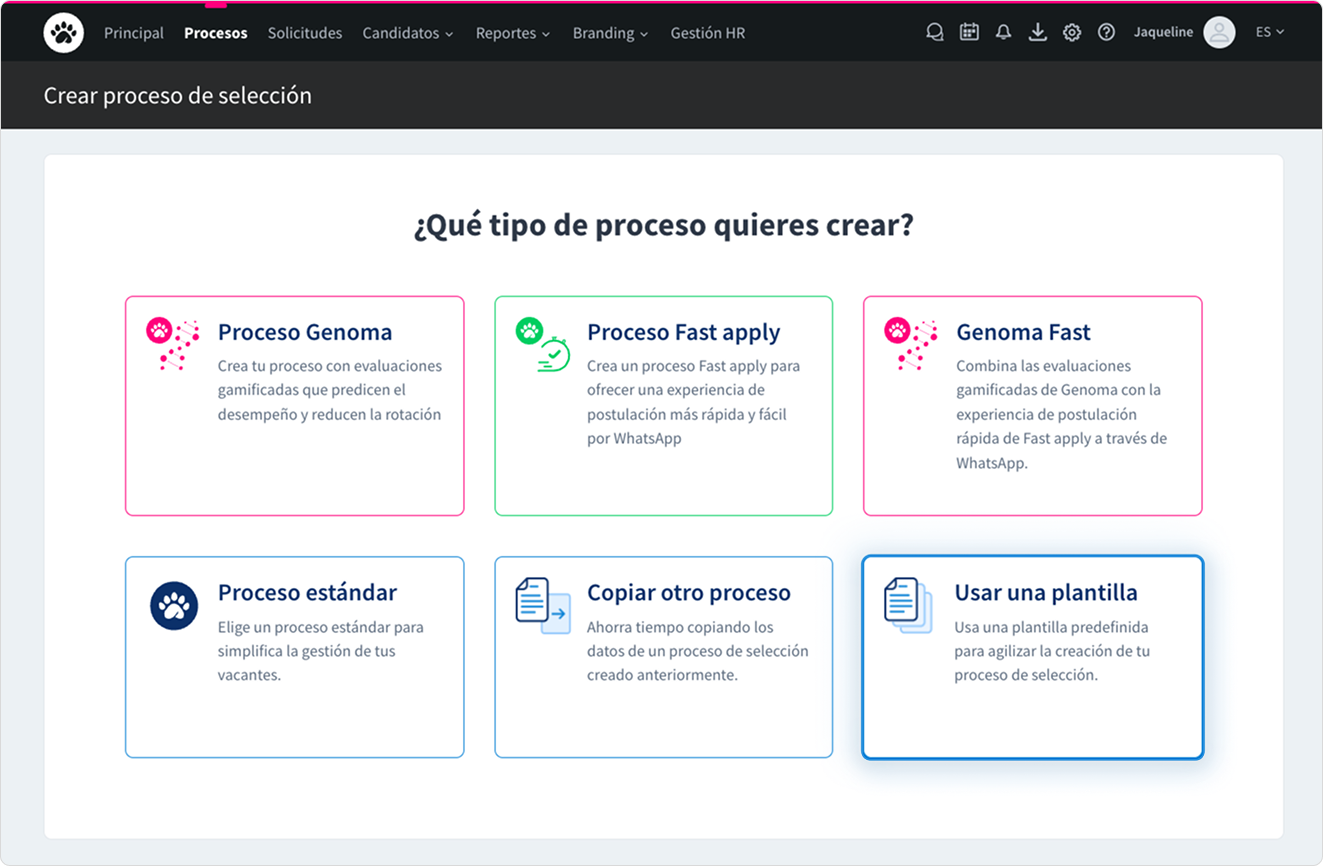Open the ES language selector
The height and width of the screenshot is (866, 1323).
click(x=1269, y=33)
